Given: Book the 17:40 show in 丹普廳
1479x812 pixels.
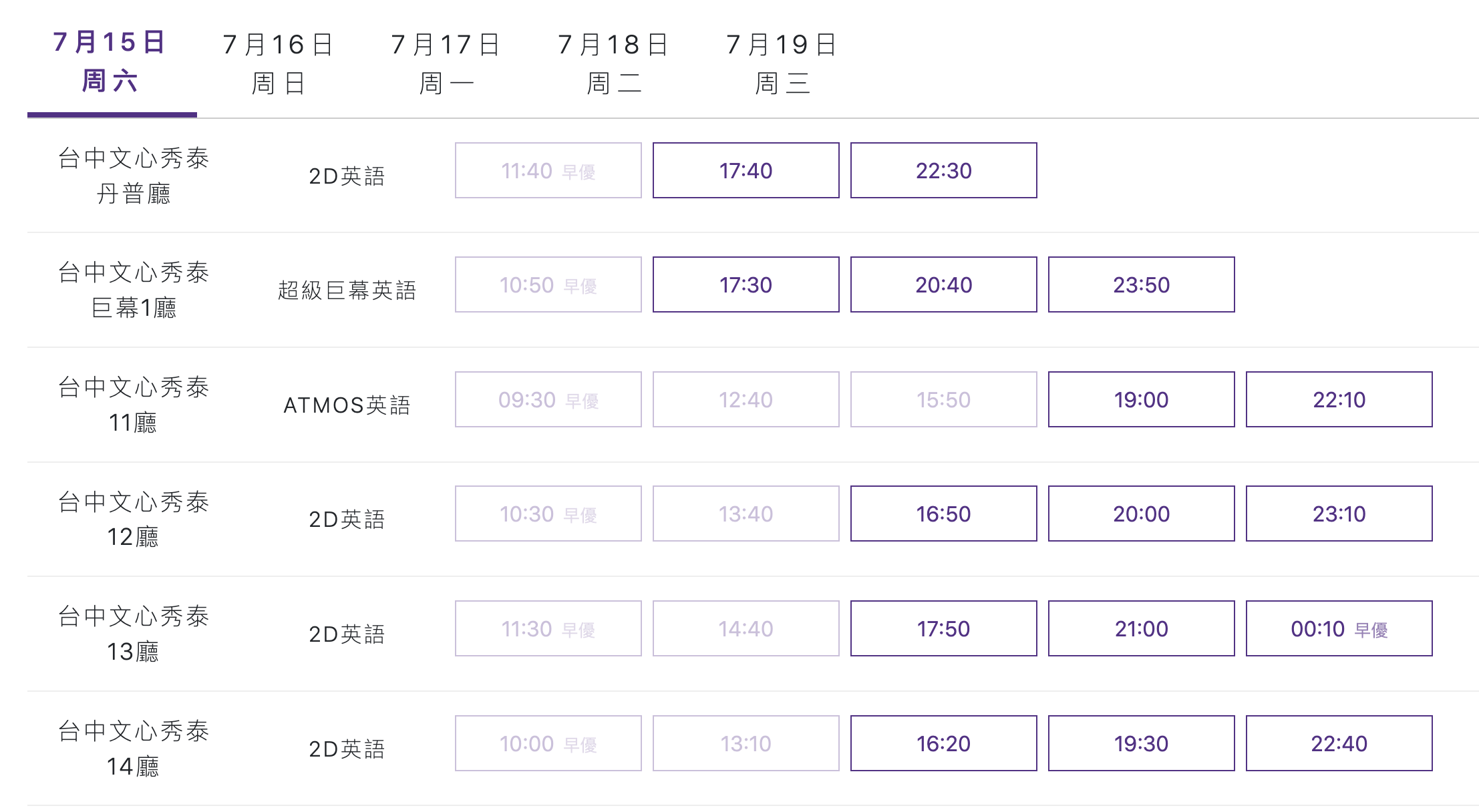Looking at the screenshot, I should 745,170.
